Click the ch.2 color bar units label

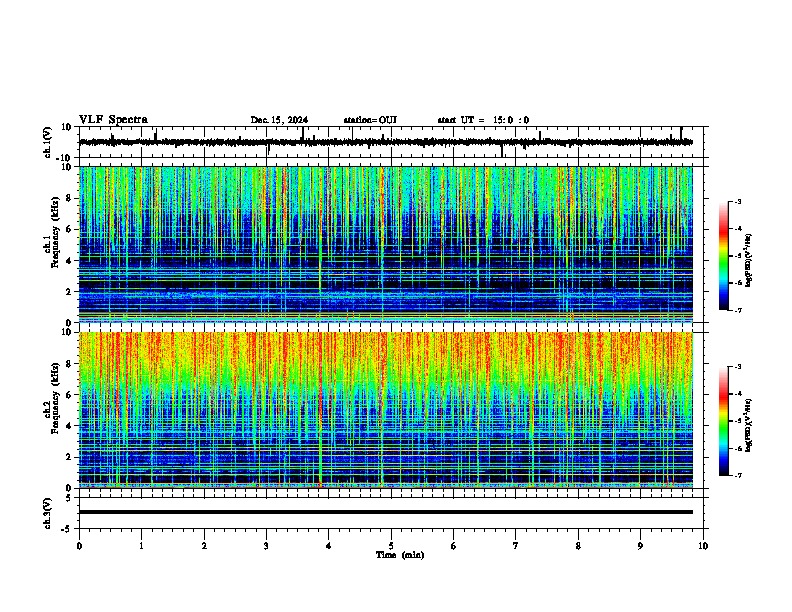[749, 425]
